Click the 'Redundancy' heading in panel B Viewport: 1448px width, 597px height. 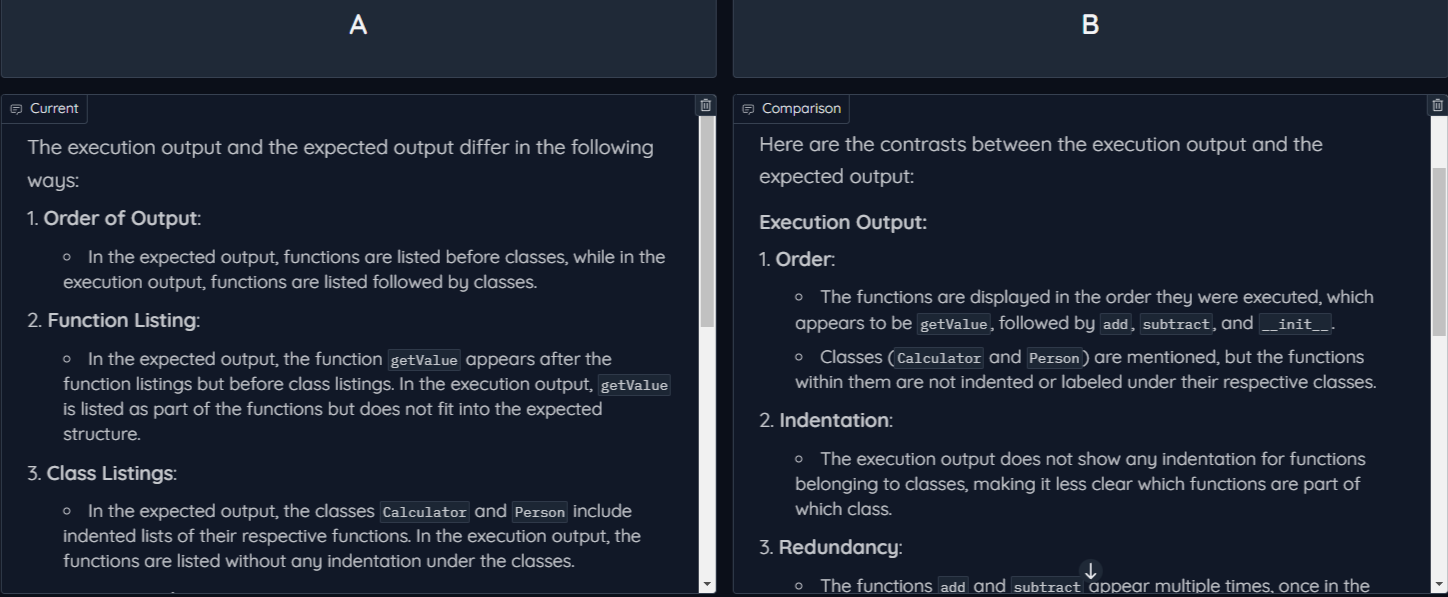pyautogui.click(x=839, y=547)
